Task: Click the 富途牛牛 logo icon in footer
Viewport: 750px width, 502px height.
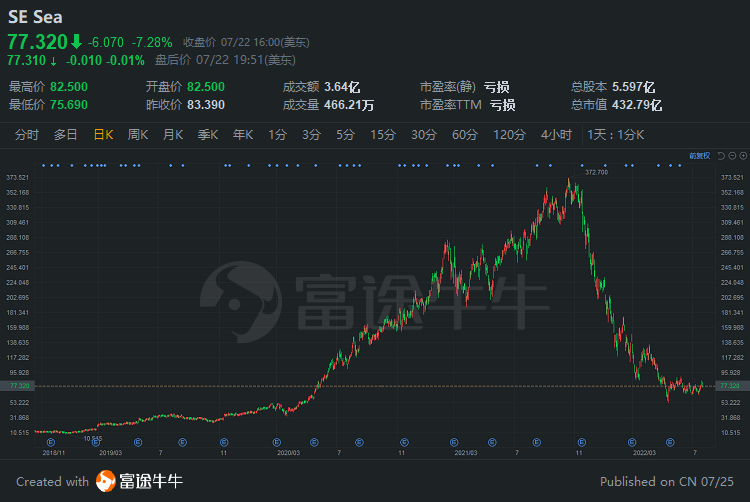Action: (x=106, y=481)
